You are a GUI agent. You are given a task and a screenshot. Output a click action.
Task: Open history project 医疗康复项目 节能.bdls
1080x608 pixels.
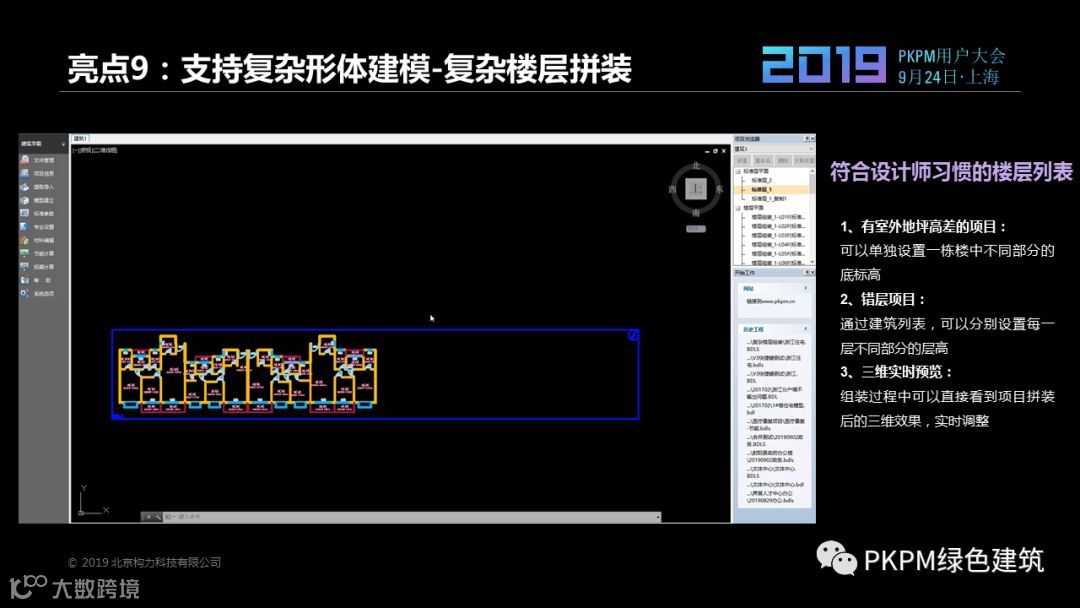775,425
